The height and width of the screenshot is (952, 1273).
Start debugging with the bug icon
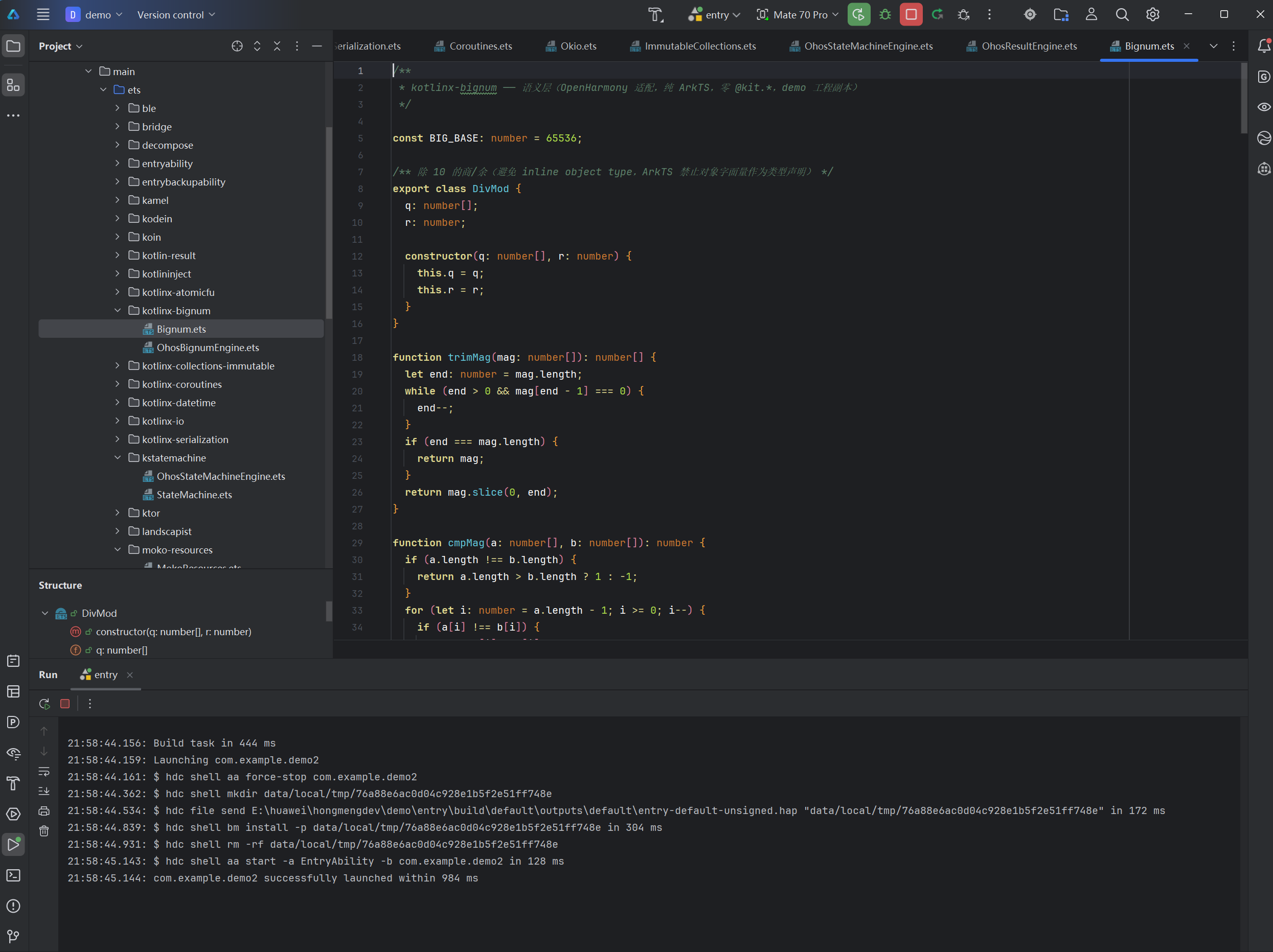[884, 15]
